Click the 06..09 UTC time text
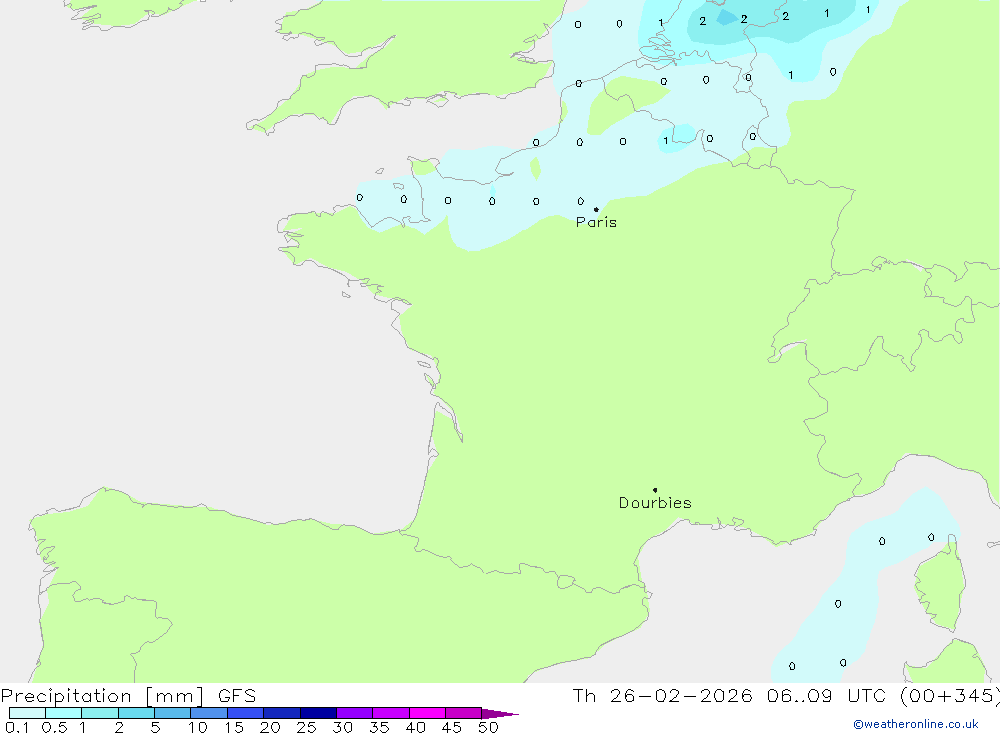Viewport: 1000px width, 733px height. click(828, 696)
